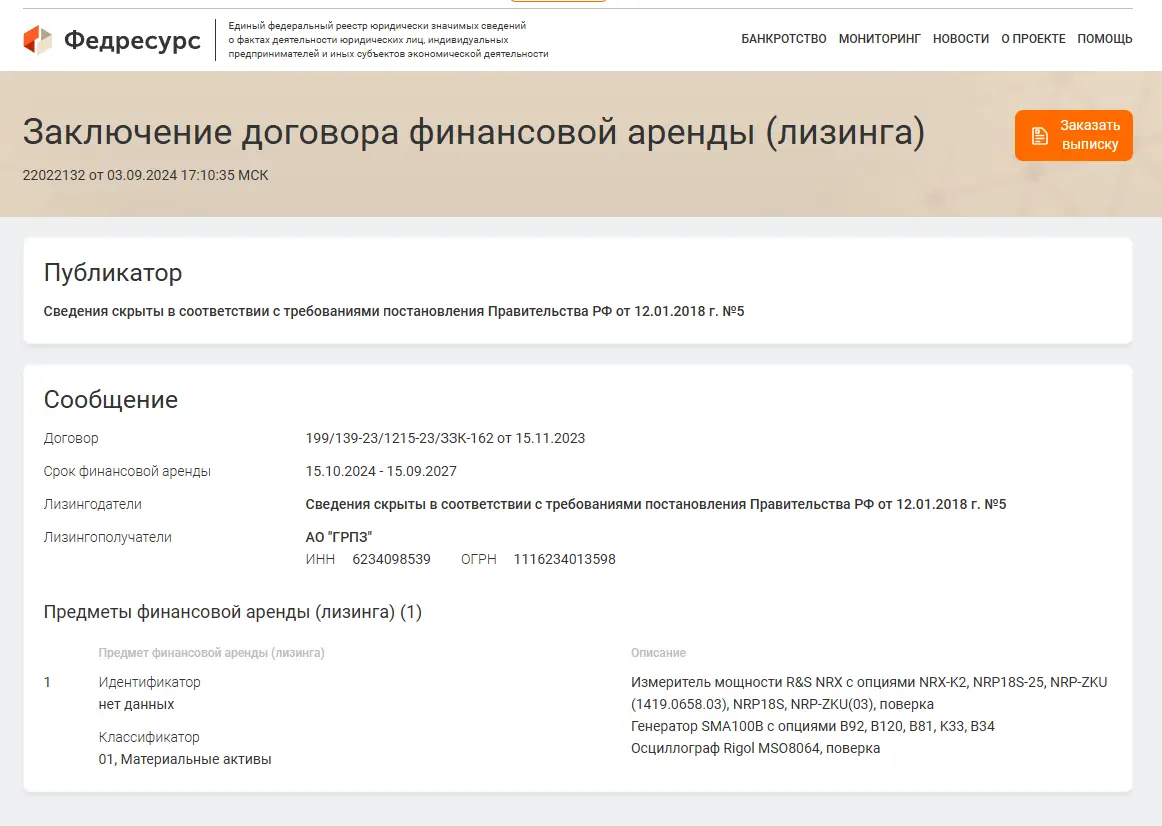Image resolution: width=1162 pixels, height=826 pixels.
Task: Click the Срок финансовой аренды label
Action: (127, 471)
